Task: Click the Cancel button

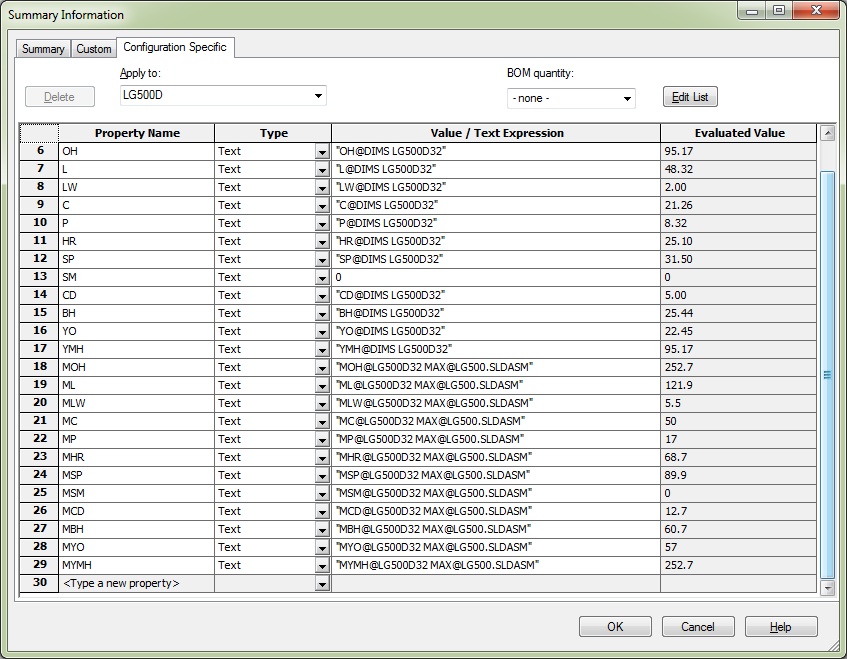Action: point(698,627)
